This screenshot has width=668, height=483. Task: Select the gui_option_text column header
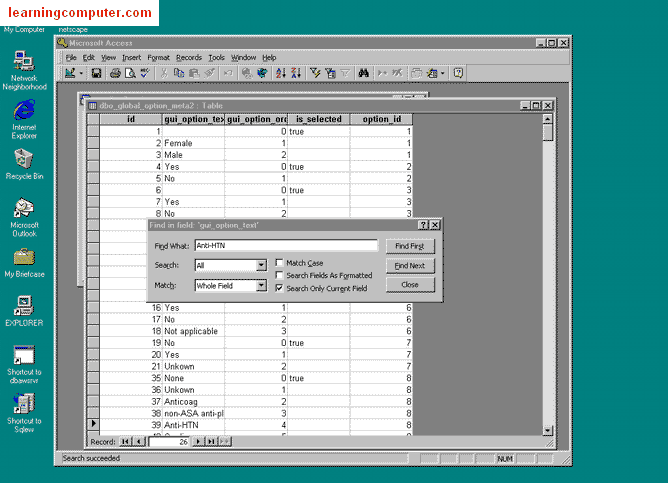click(x=193, y=119)
